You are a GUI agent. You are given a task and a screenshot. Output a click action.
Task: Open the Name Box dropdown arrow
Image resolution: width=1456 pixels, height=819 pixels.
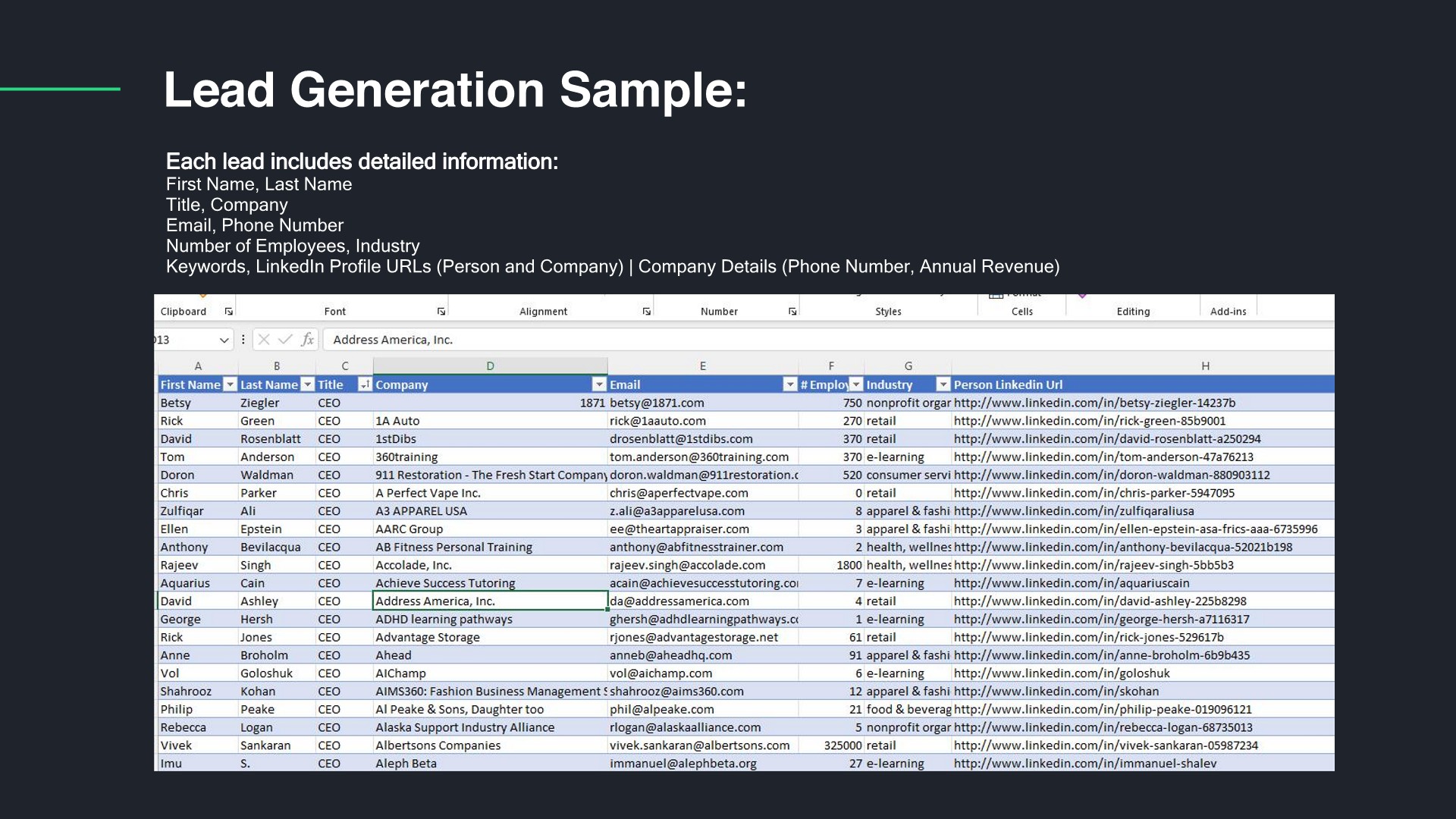224,340
